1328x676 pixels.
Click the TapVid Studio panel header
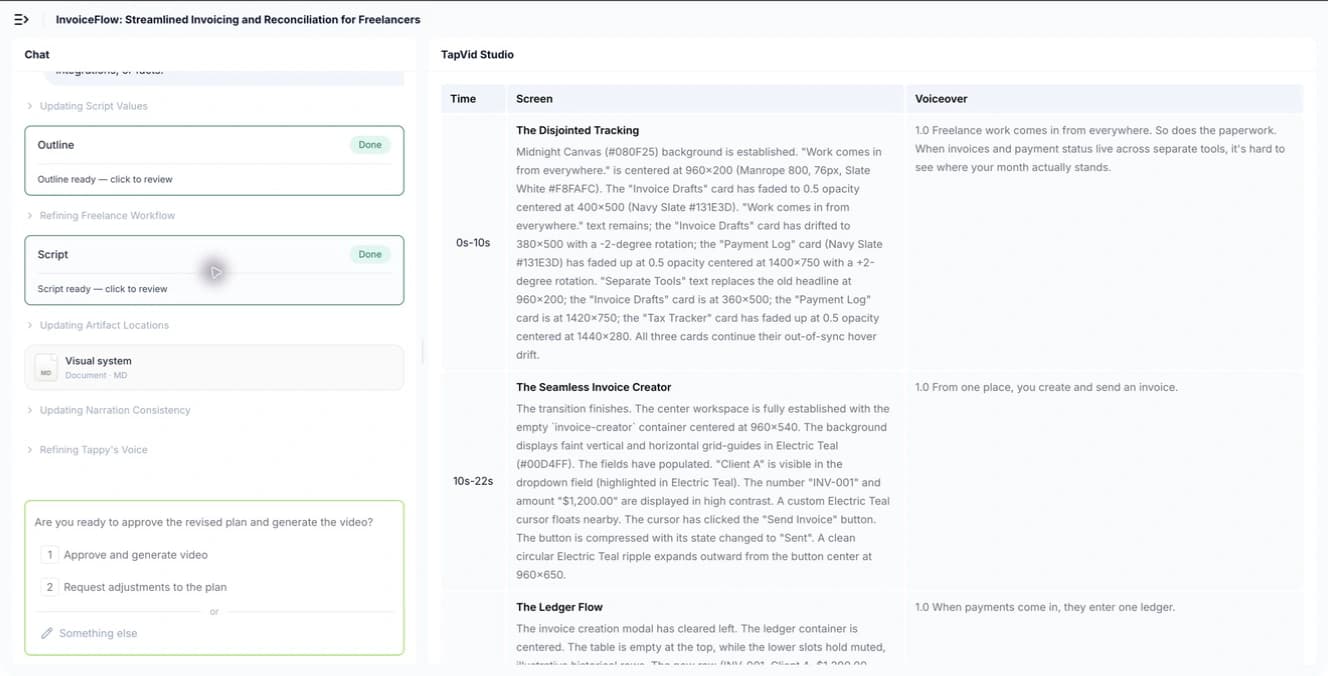(x=477, y=55)
